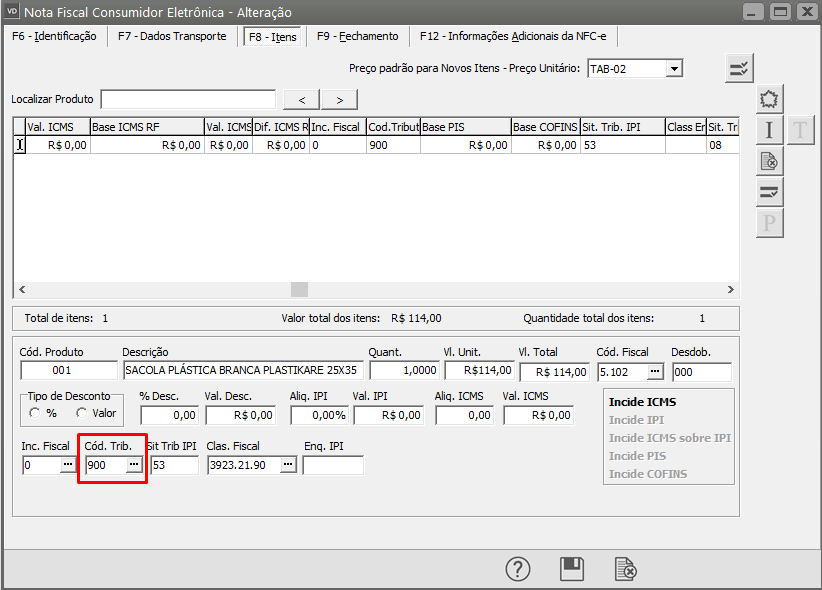
Task: Click the cancel document icon at bottom
Action: point(626,569)
